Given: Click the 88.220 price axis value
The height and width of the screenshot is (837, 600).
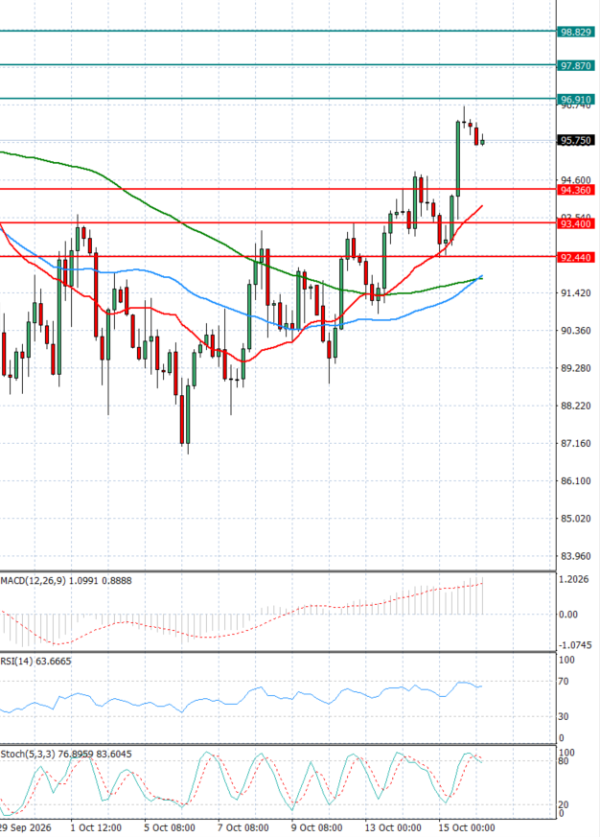Looking at the screenshot, I should 575,406.
